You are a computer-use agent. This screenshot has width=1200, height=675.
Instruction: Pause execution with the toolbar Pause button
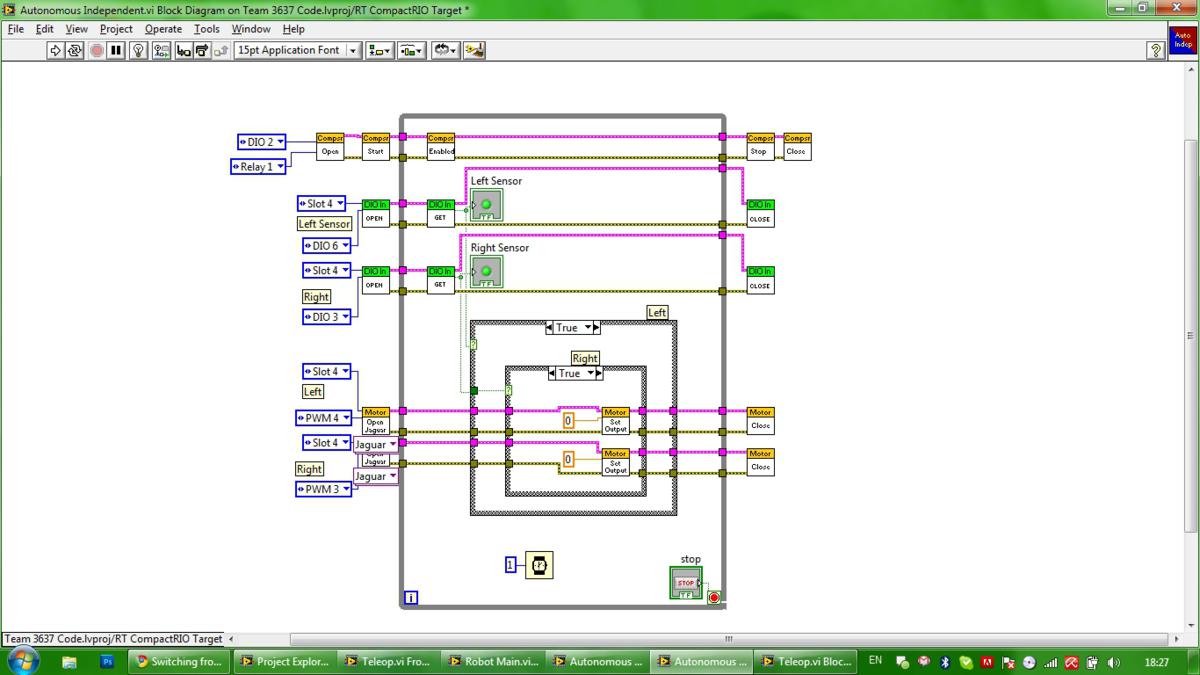pyautogui.click(x=116, y=50)
